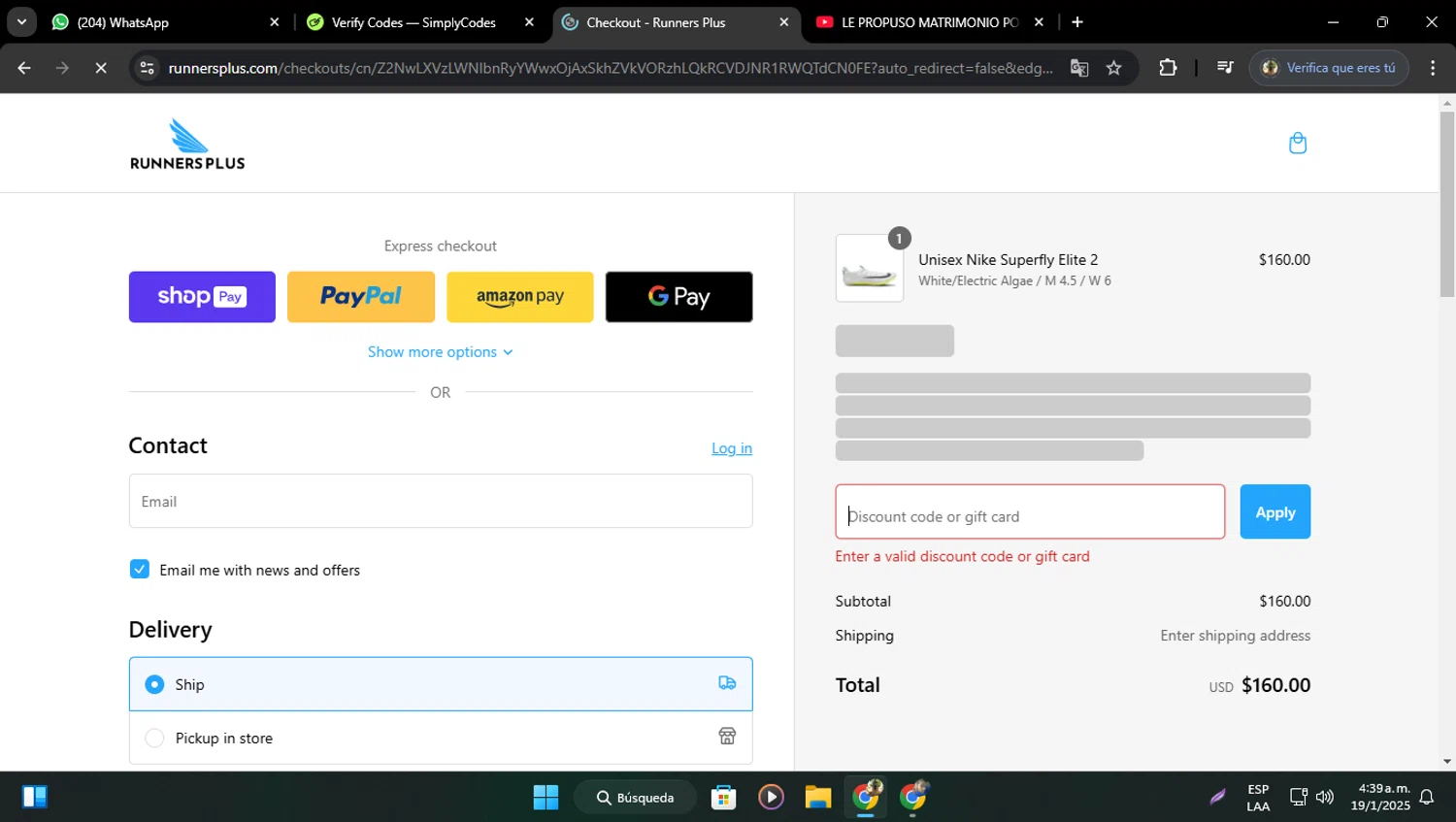The image size is (1456, 822).
Task: Open site information icon in address bar
Action: 147,68
